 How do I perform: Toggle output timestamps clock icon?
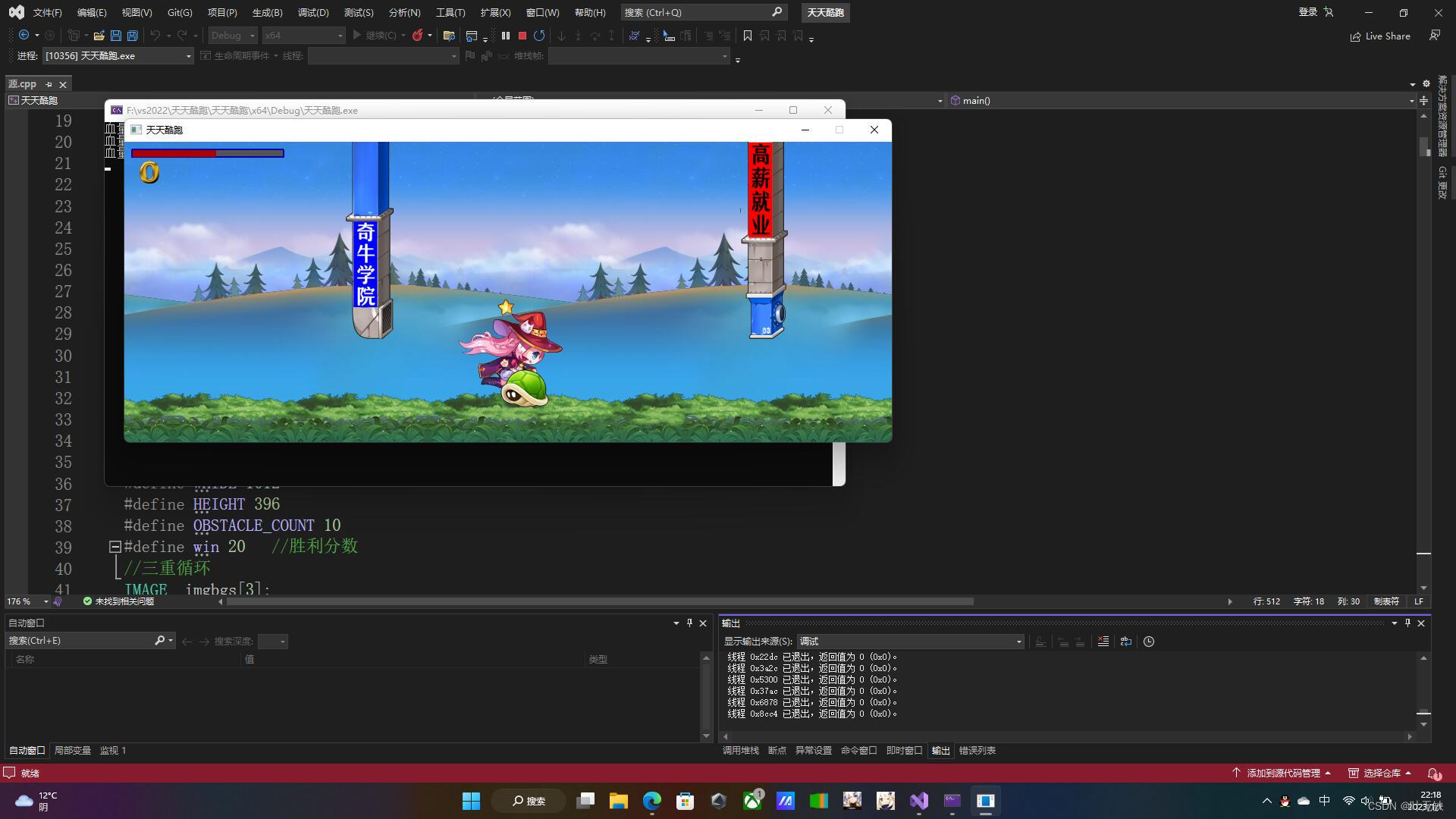tap(1149, 642)
